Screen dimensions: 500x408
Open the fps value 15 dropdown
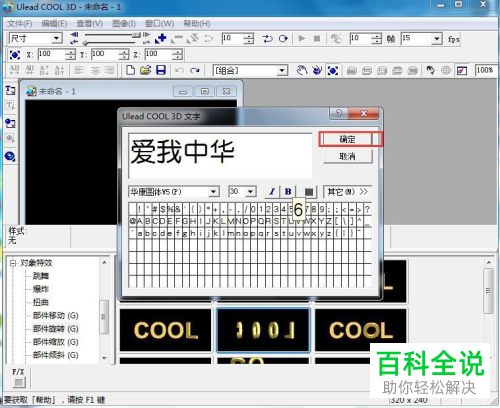[437, 39]
